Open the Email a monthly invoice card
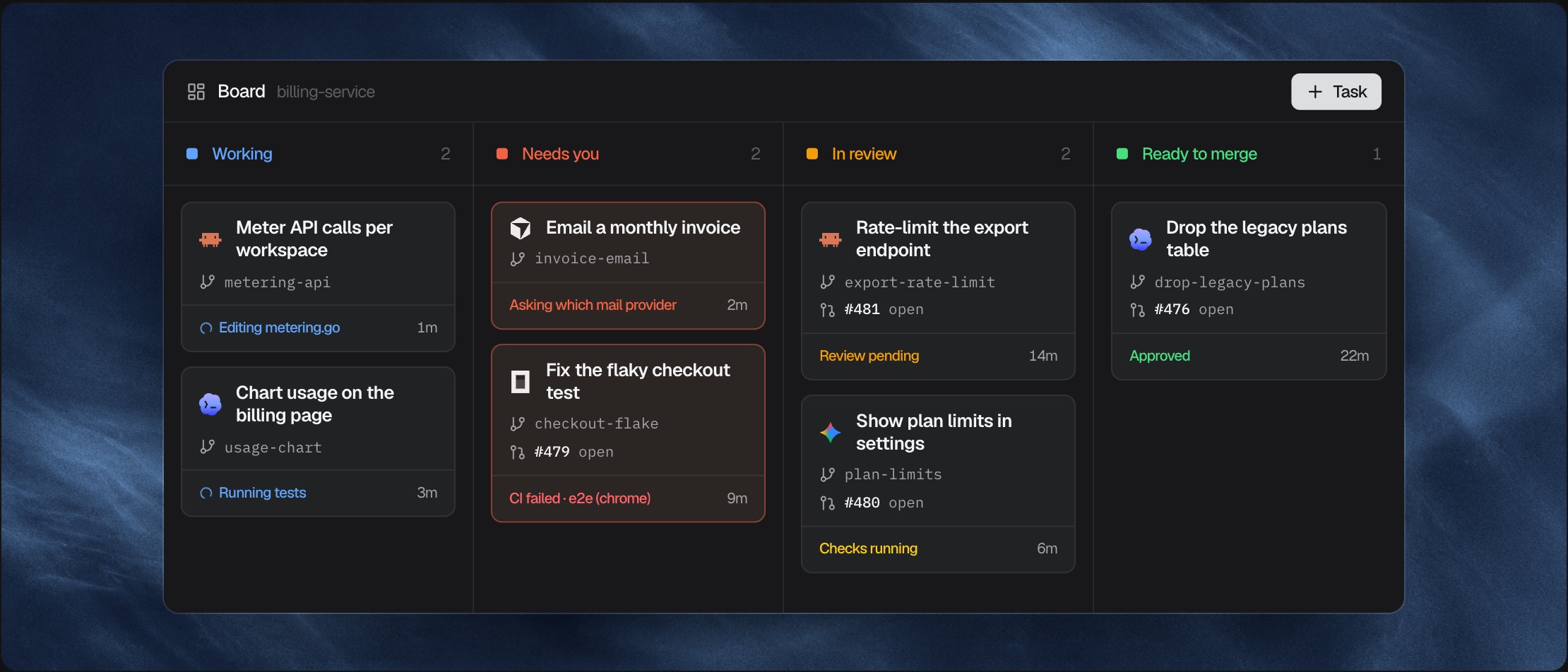 628,265
